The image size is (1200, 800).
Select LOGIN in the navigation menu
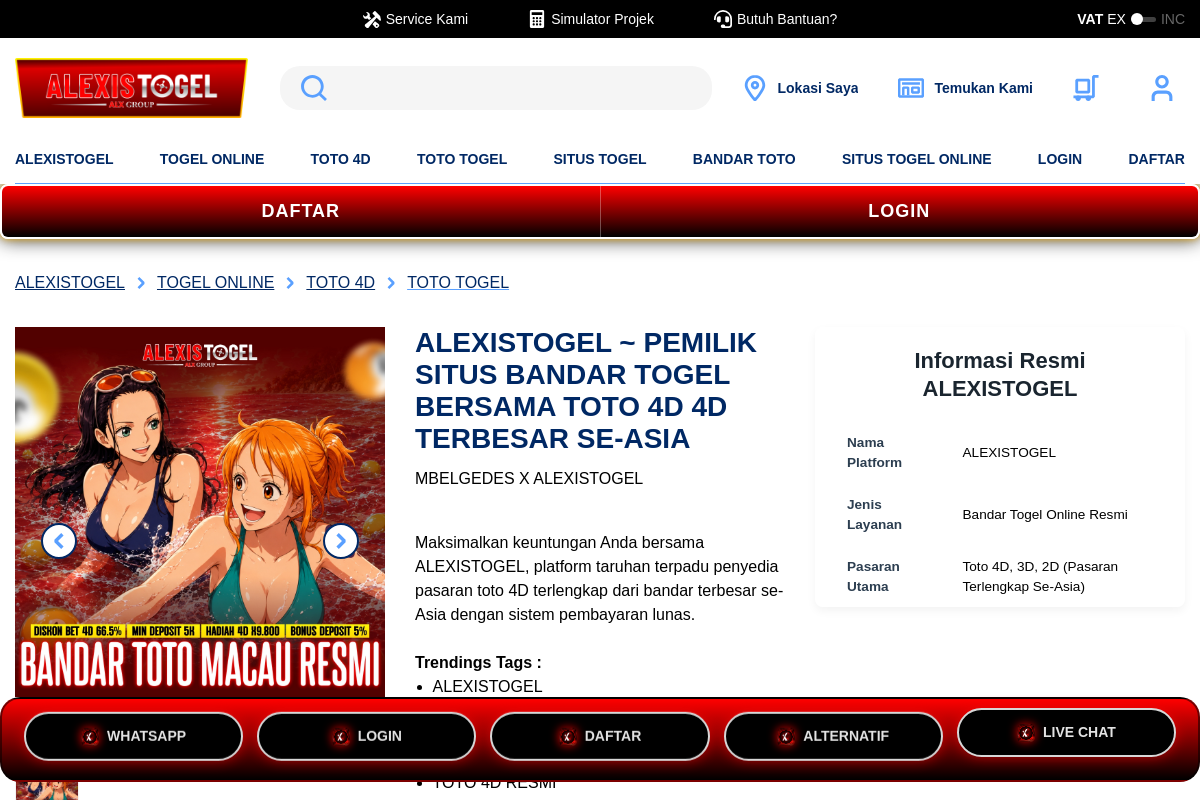pyautogui.click(x=1060, y=159)
